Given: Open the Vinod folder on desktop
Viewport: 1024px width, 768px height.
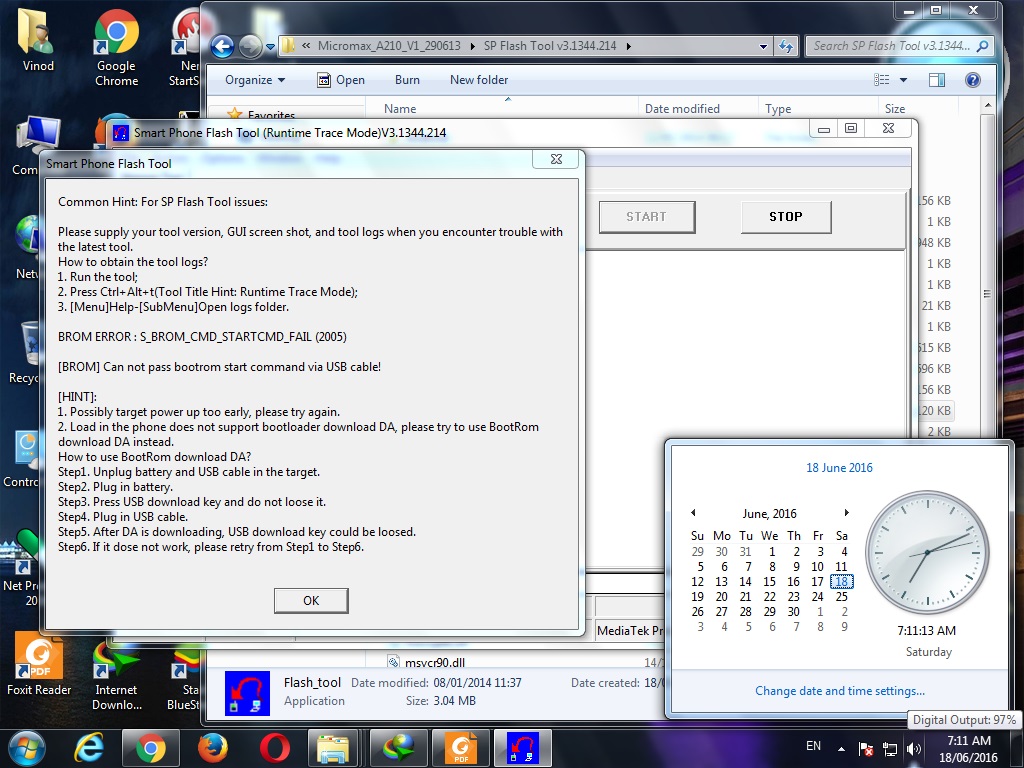Looking at the screenshot, I should 38,40.
